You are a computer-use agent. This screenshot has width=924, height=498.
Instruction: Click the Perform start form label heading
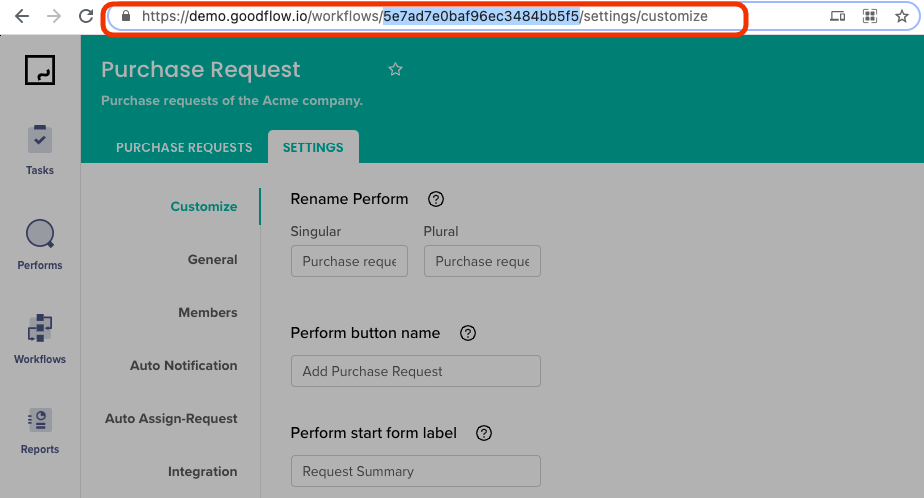point(374,433)
